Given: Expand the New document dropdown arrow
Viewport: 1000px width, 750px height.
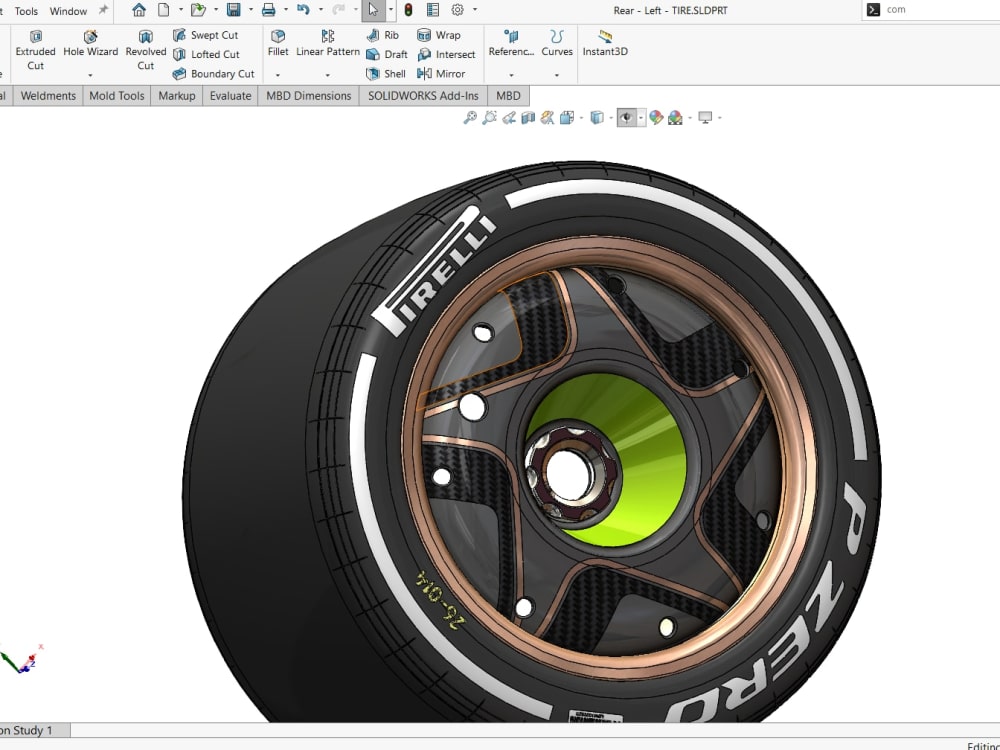Looking at the screenshot, I should pos(180,10).
